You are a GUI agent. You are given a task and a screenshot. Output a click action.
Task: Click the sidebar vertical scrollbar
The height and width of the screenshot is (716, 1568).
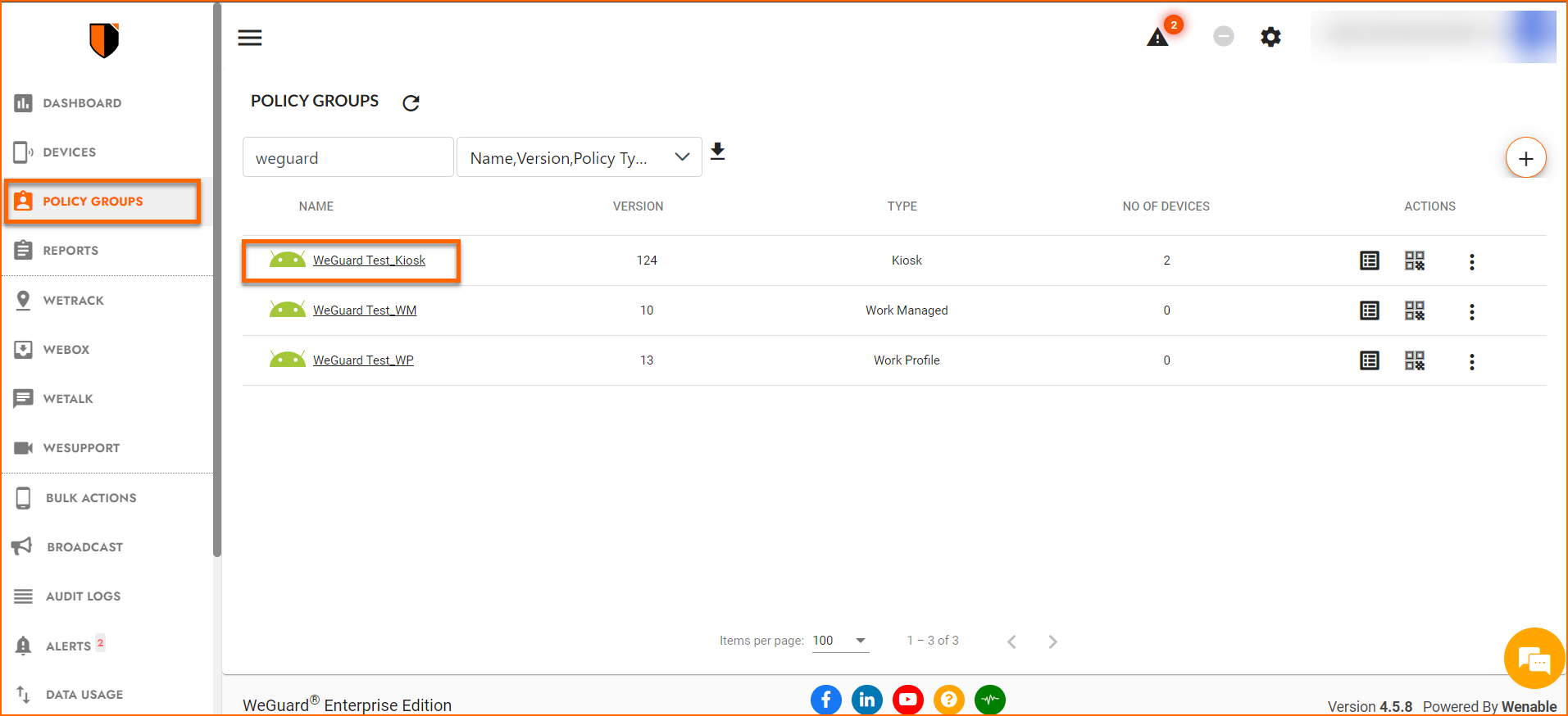217,279
